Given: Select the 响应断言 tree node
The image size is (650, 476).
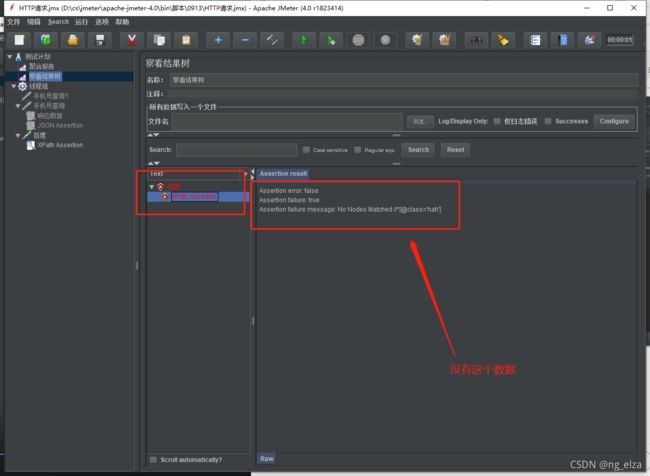Looking at the screenshot, I should click(50, 116).
